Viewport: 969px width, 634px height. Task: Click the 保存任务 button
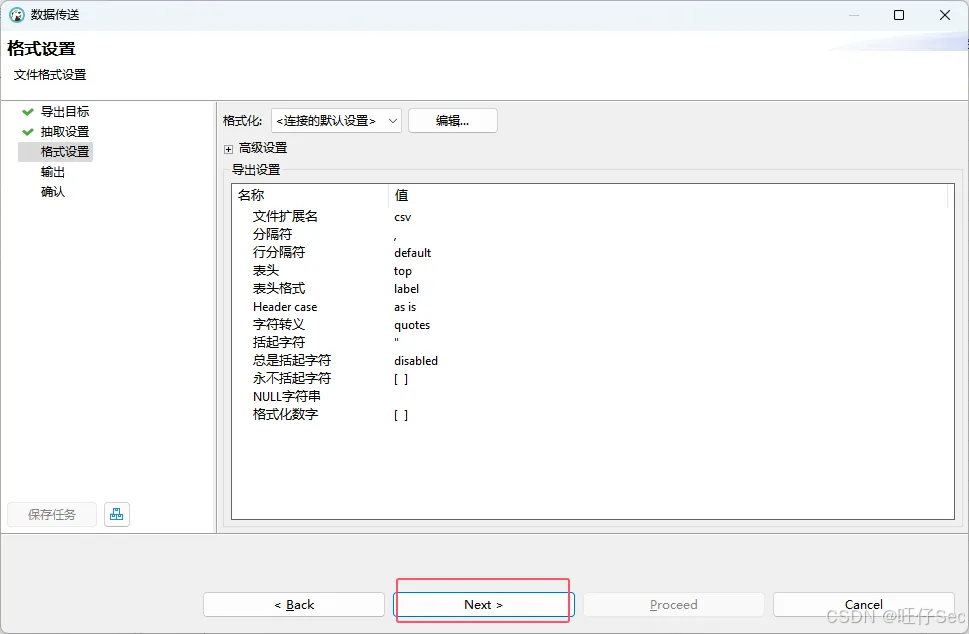pyautogui.click(x=52, y=514)
